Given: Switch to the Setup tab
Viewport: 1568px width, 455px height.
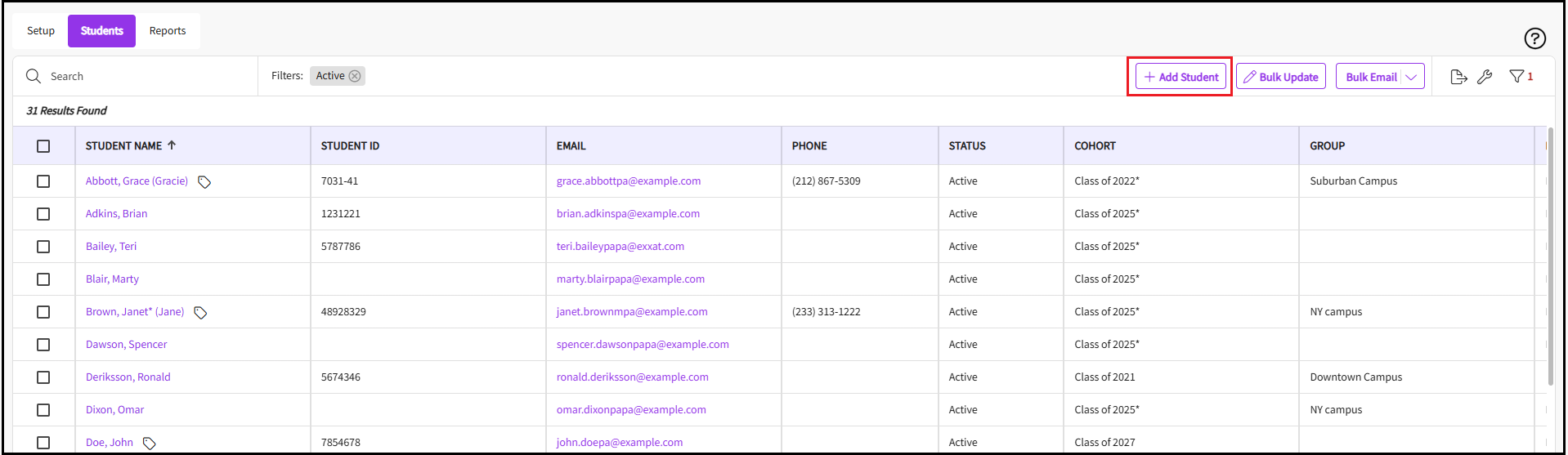Looking at the screenshot, I should click(x=41, y=31).
